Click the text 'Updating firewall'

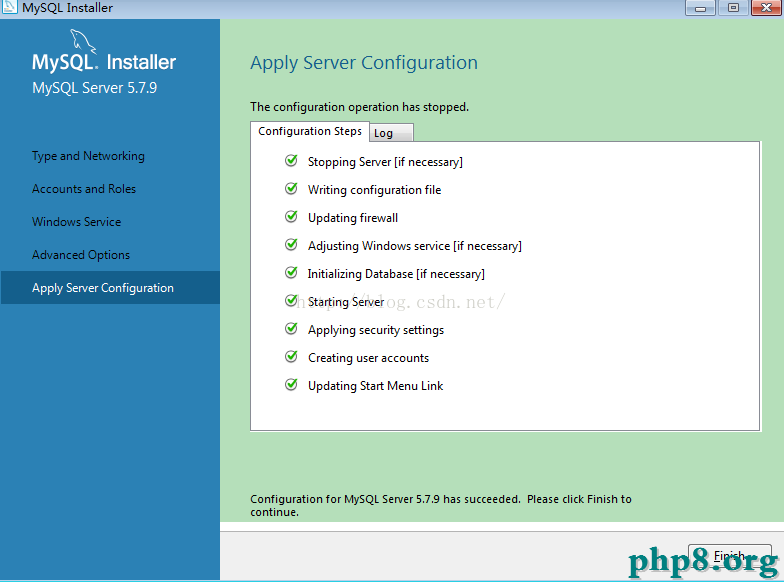[x=353, y=218]
